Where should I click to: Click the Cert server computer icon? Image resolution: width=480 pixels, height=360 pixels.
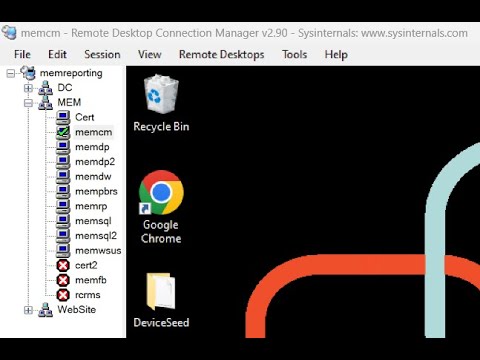pos(63,117)
